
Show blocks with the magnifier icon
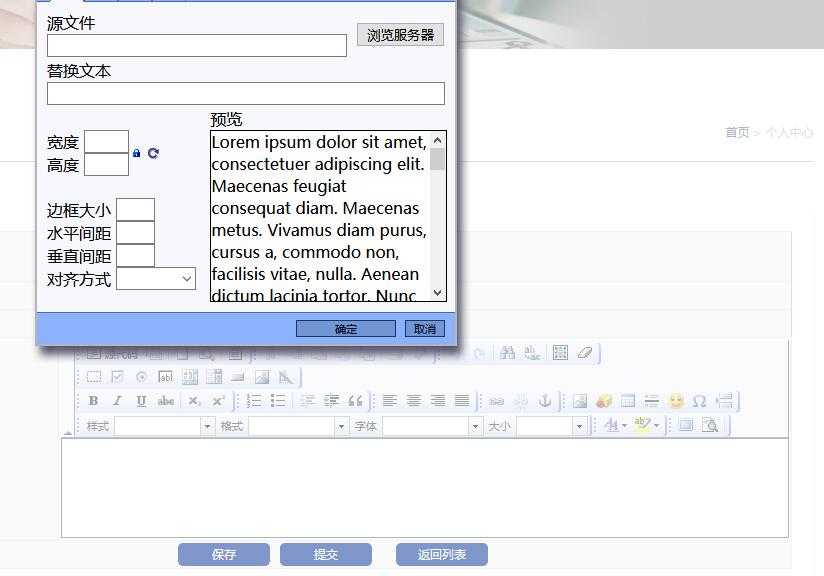pyautogui.click(x=710, y=425)
